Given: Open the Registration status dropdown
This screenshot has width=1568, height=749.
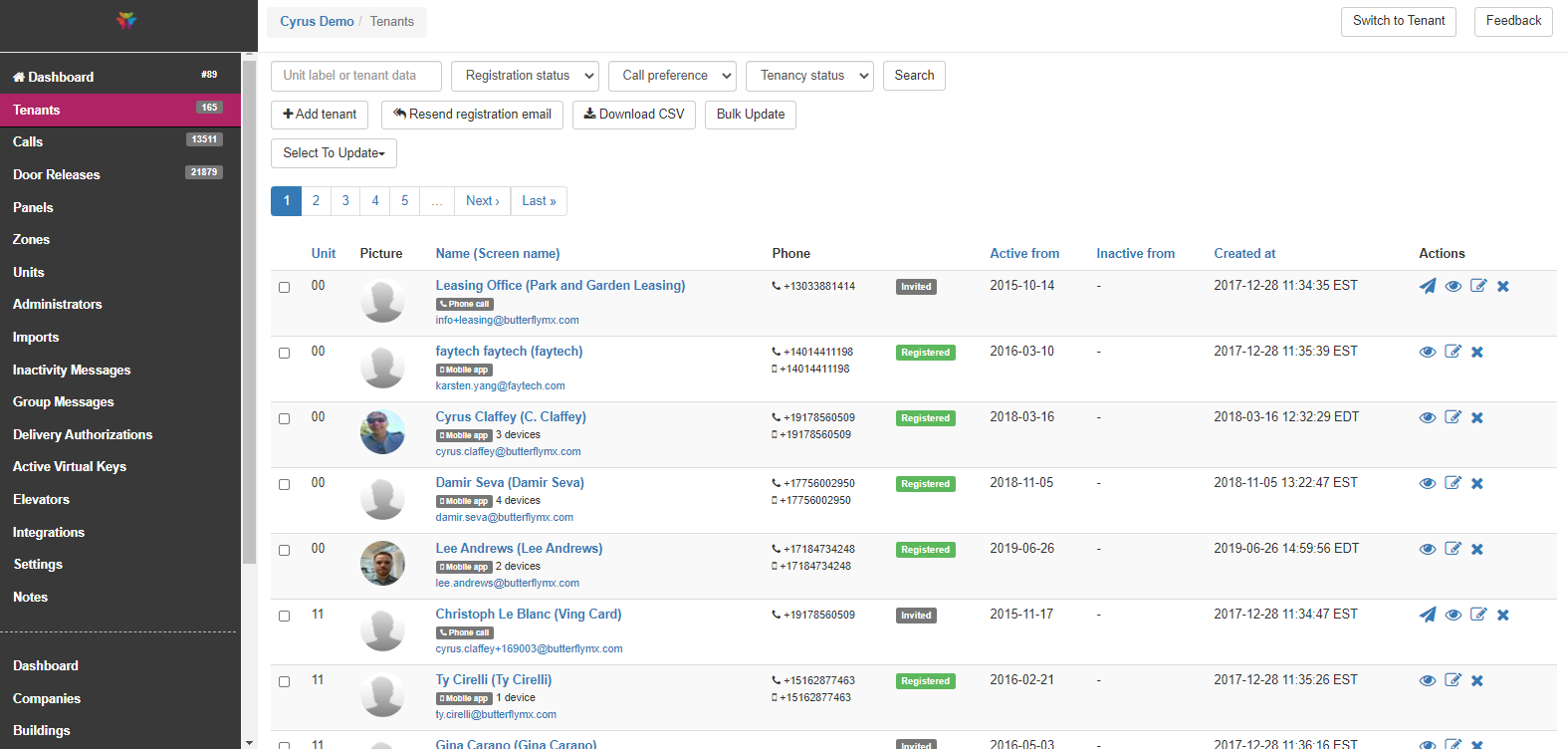Looking at the screenshot, I should click(526, 76).
